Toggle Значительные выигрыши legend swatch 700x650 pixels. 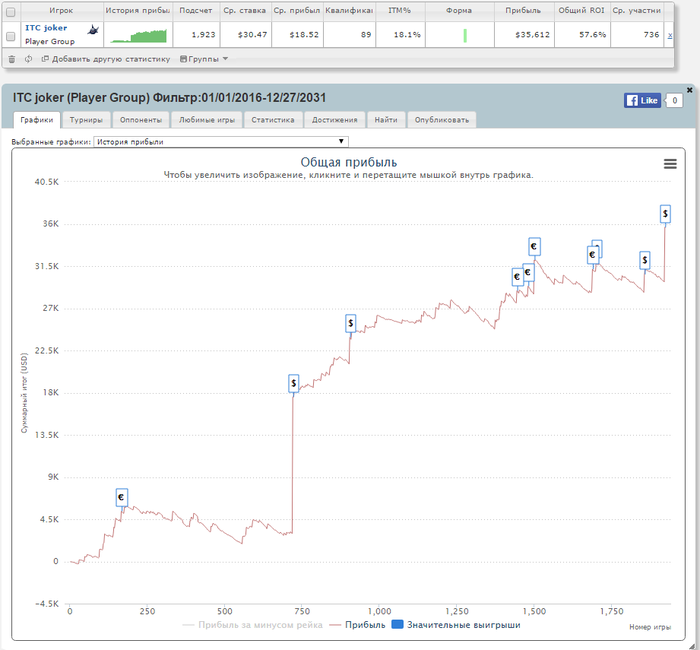point(396,625)
